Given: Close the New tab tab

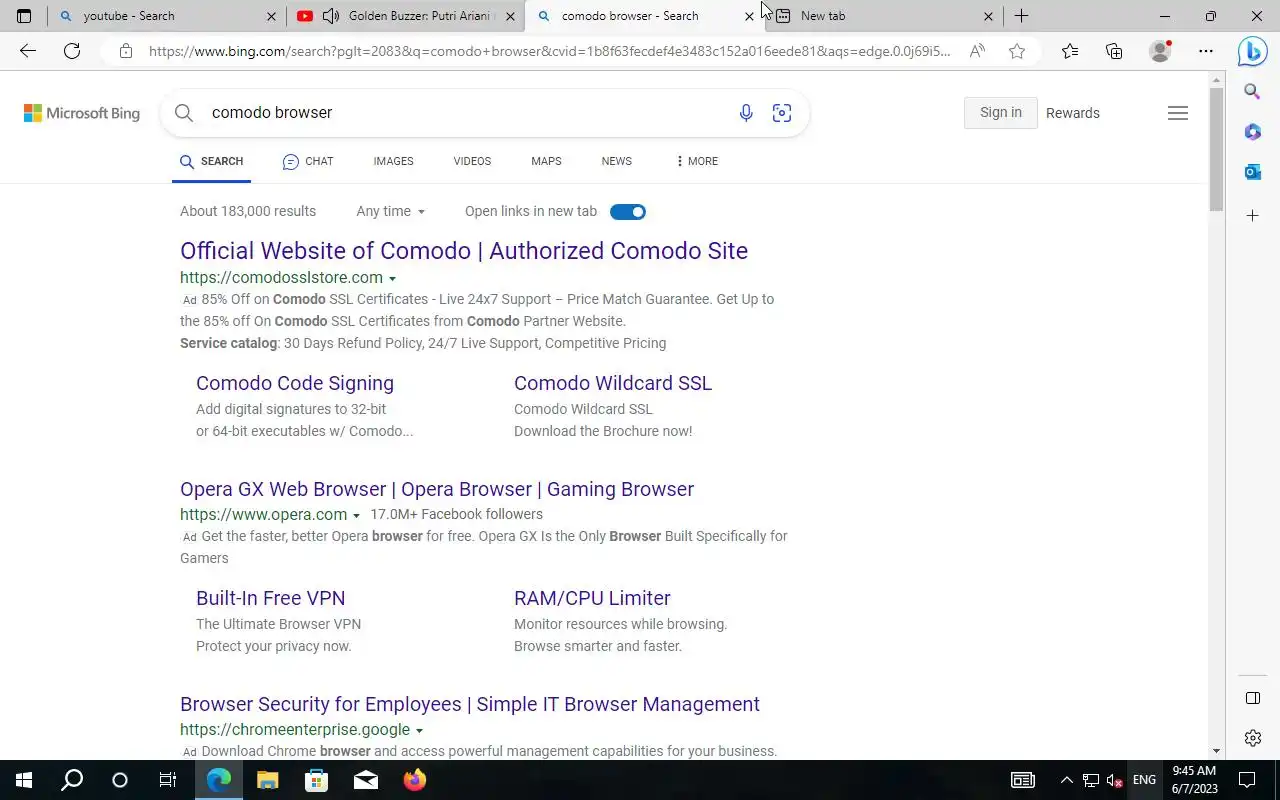Looking at the screenshot, I should point(988,16).
